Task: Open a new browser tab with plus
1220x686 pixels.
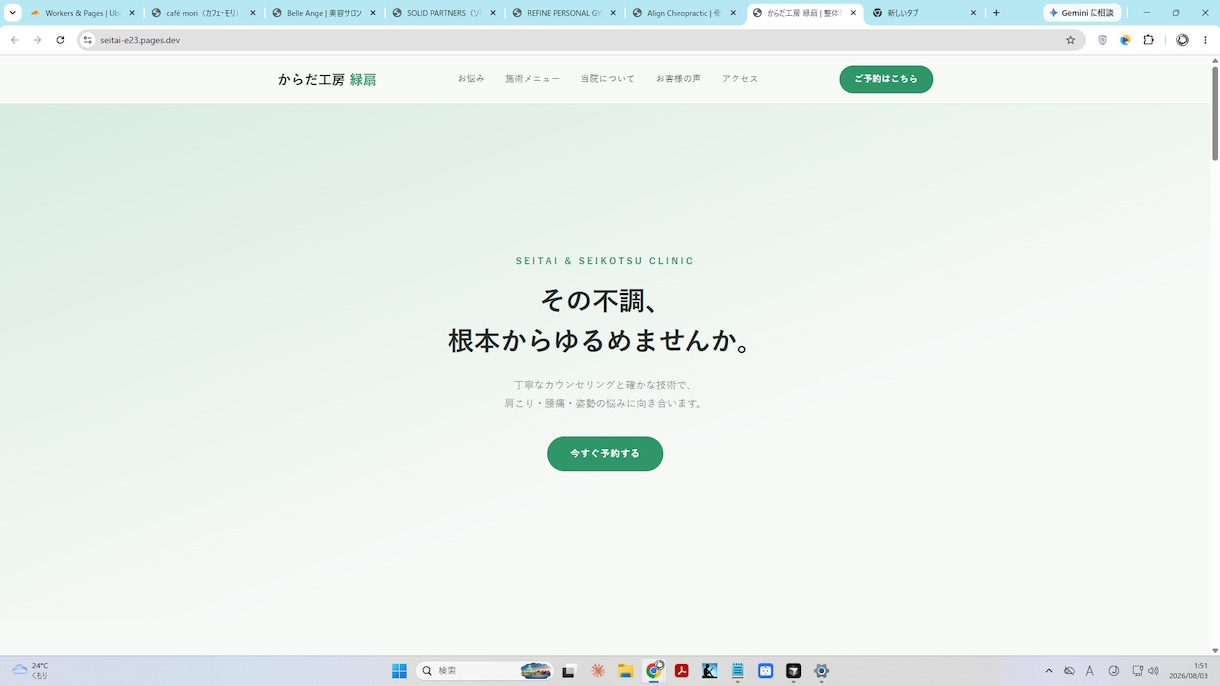Action: point(996,13)
